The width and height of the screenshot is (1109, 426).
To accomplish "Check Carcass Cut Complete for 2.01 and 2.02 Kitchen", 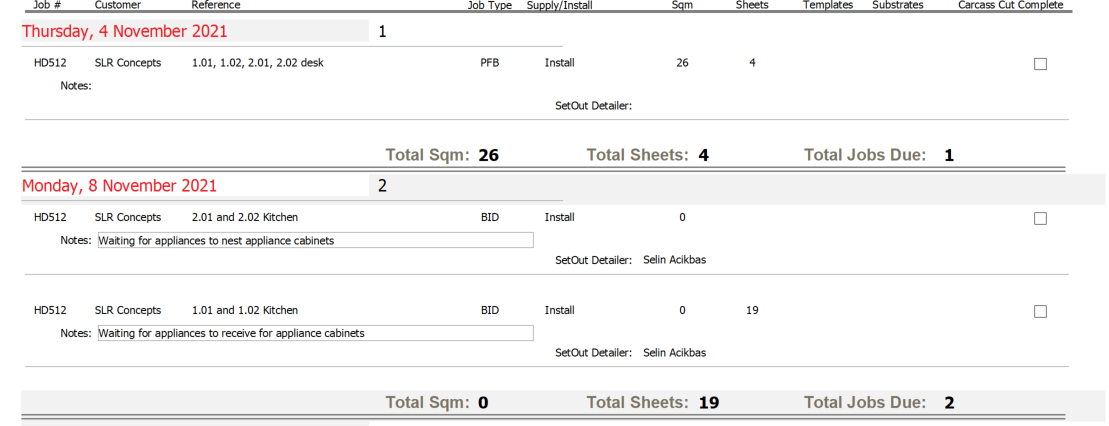I will point(1040,219).
